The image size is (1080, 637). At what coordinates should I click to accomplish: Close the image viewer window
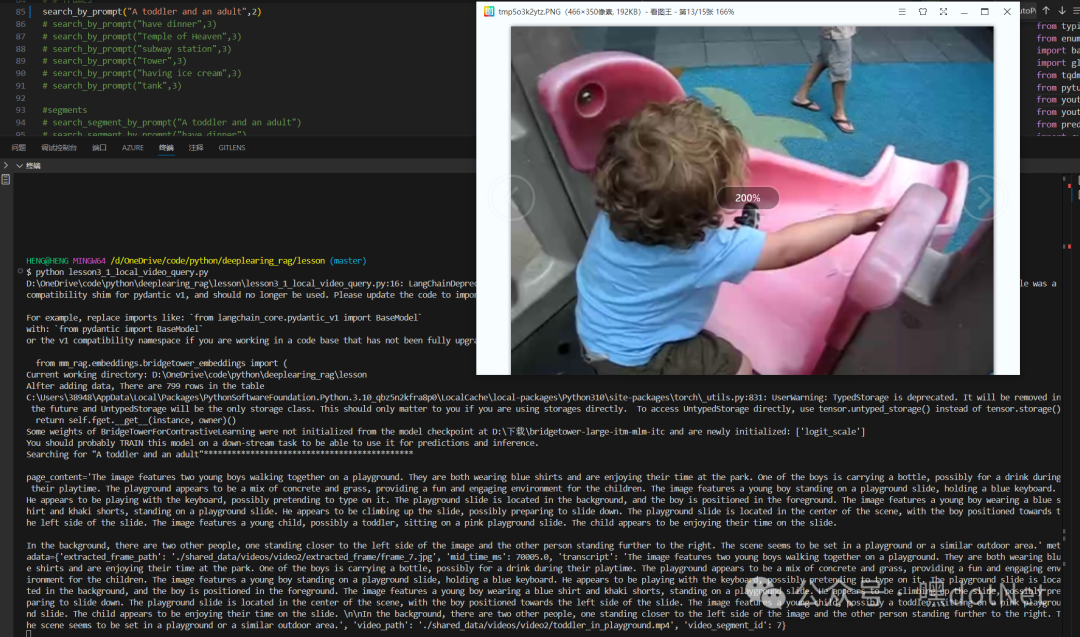pos(1007,12)
